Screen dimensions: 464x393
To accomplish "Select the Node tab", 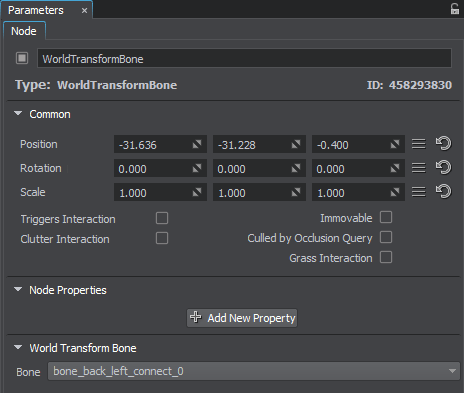I will tap(24, 31).
